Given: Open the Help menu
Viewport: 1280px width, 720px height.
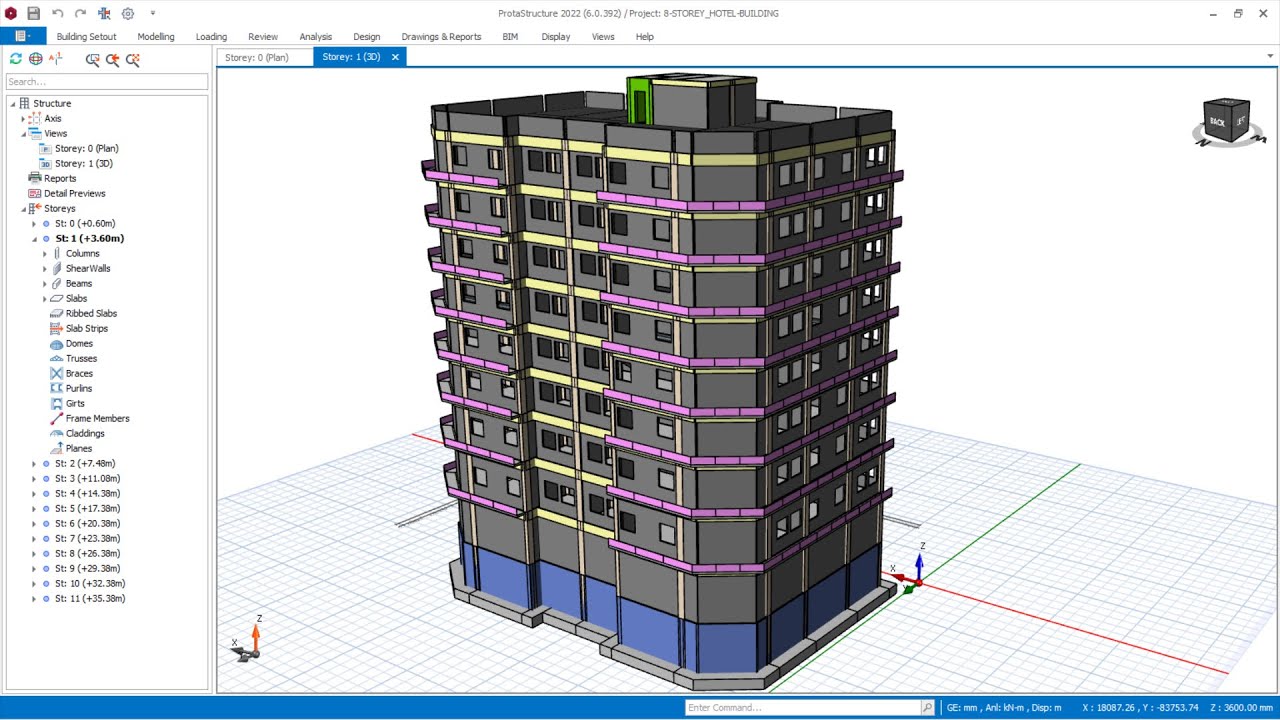Looking at the screenshot, I should tap(644, 36).
